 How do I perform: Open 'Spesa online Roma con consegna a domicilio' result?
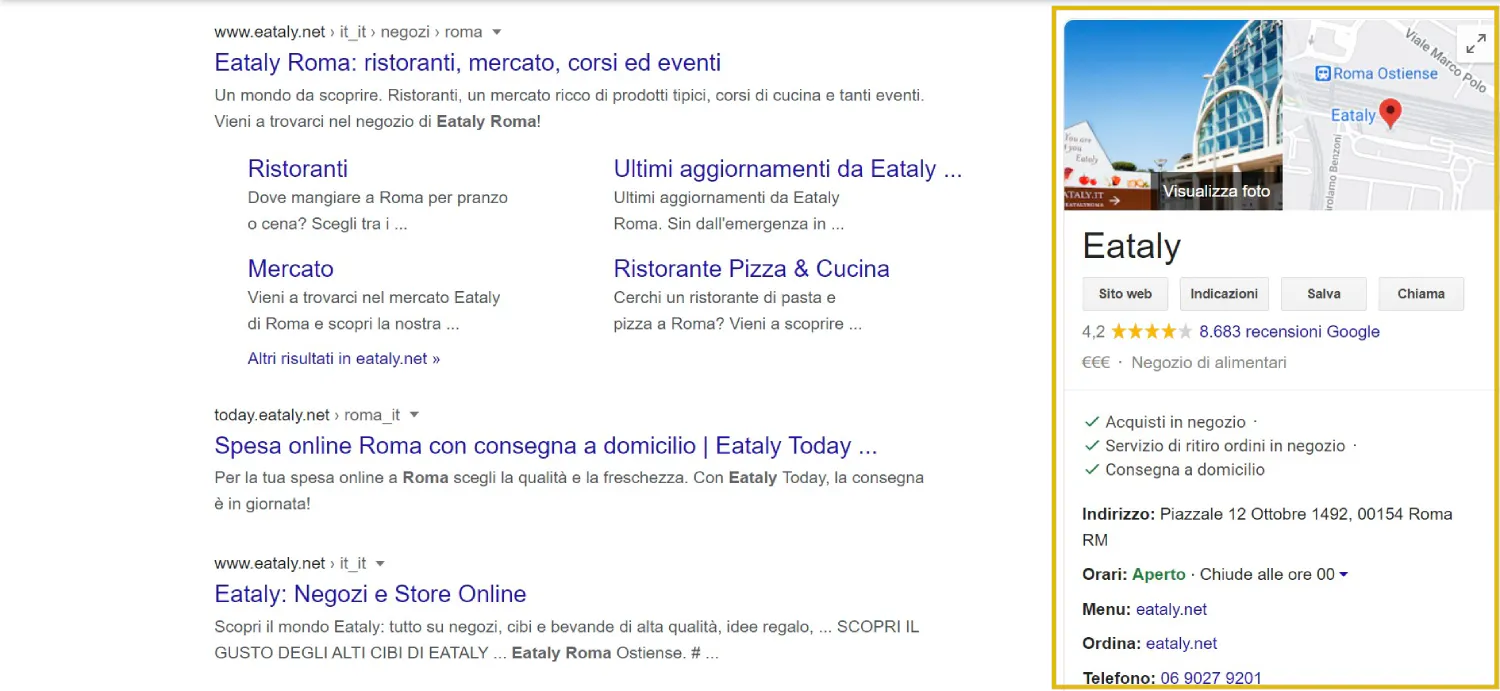pyautogui.click(x=546, y=445)
